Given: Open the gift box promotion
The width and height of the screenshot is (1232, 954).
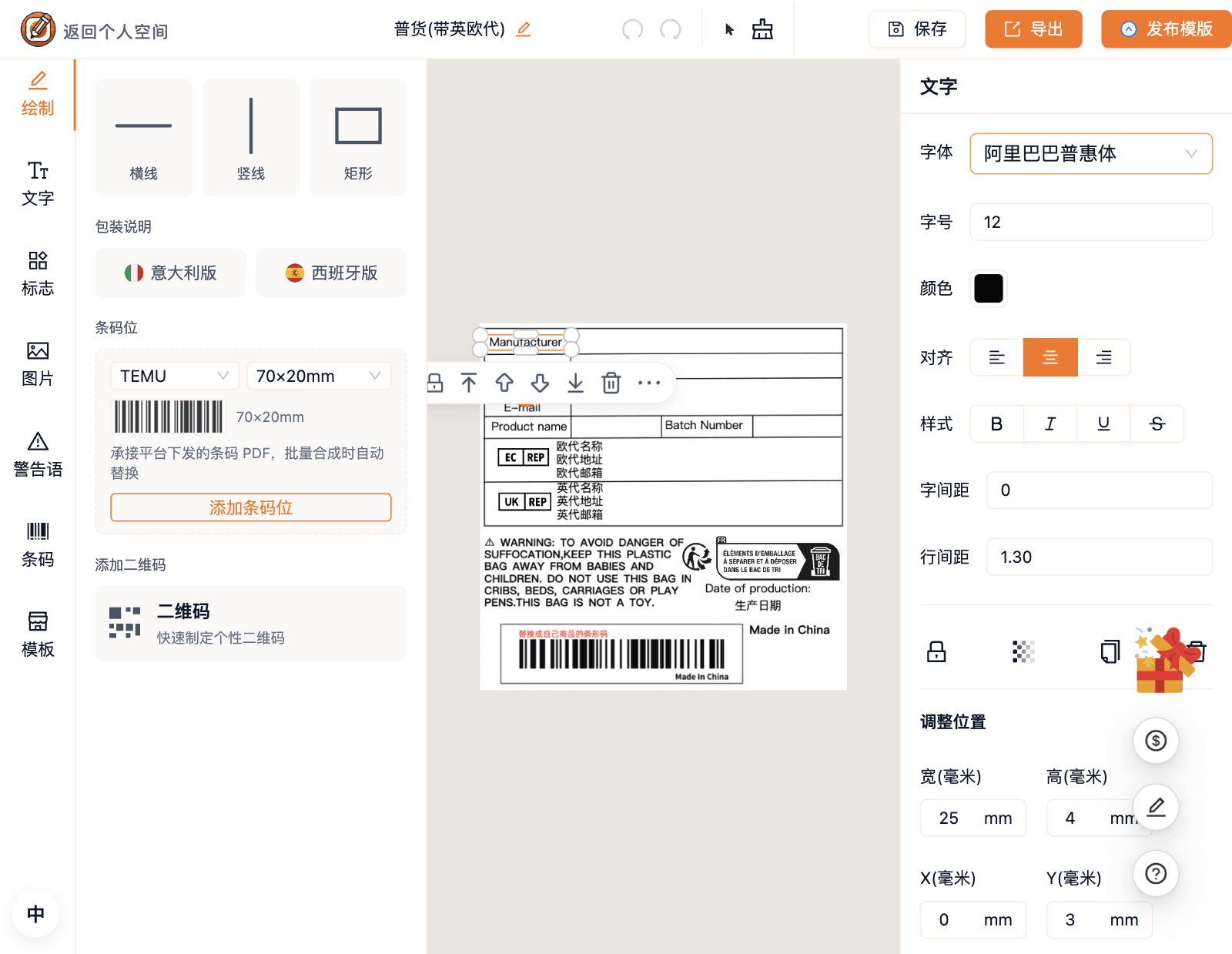Looking at the screenshot, I should (1166, 661).
